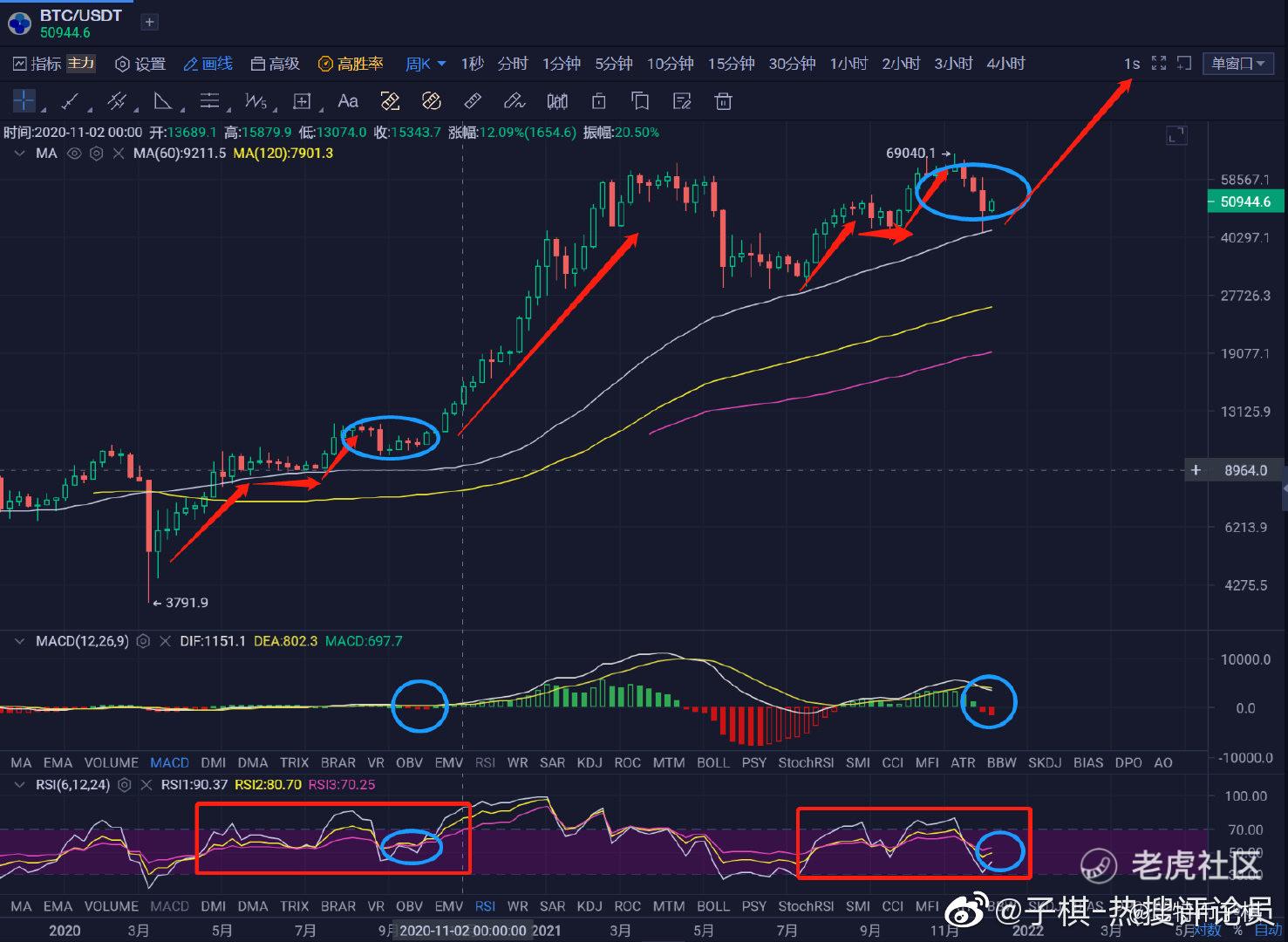Expand the main chart panel corner icon
Image resolution: width=1288 pixels, height=942 pixels.
coord(1176,135)
